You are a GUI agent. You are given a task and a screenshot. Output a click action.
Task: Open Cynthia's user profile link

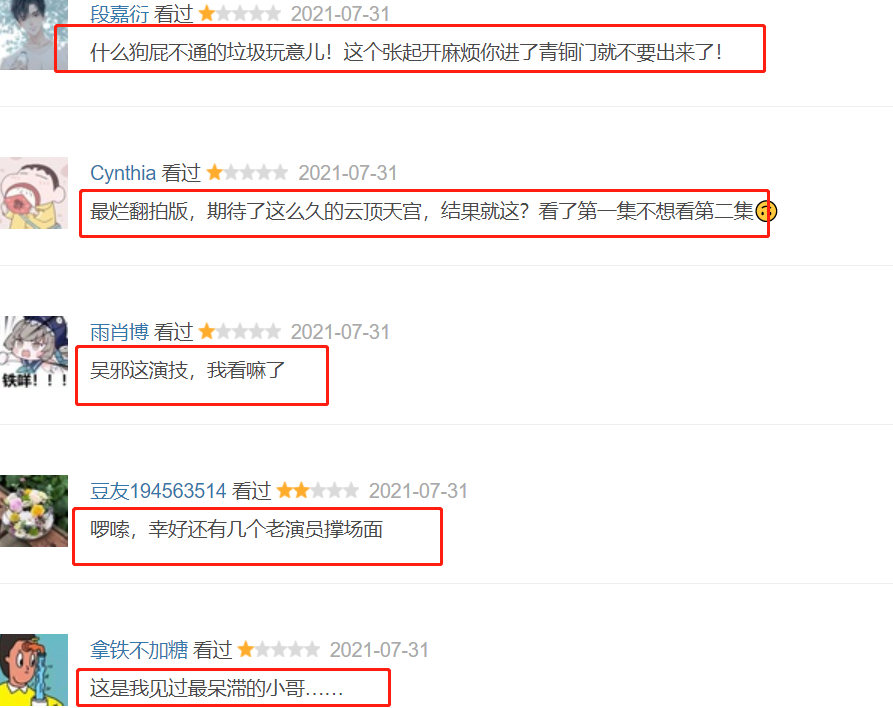click(123, 173)
